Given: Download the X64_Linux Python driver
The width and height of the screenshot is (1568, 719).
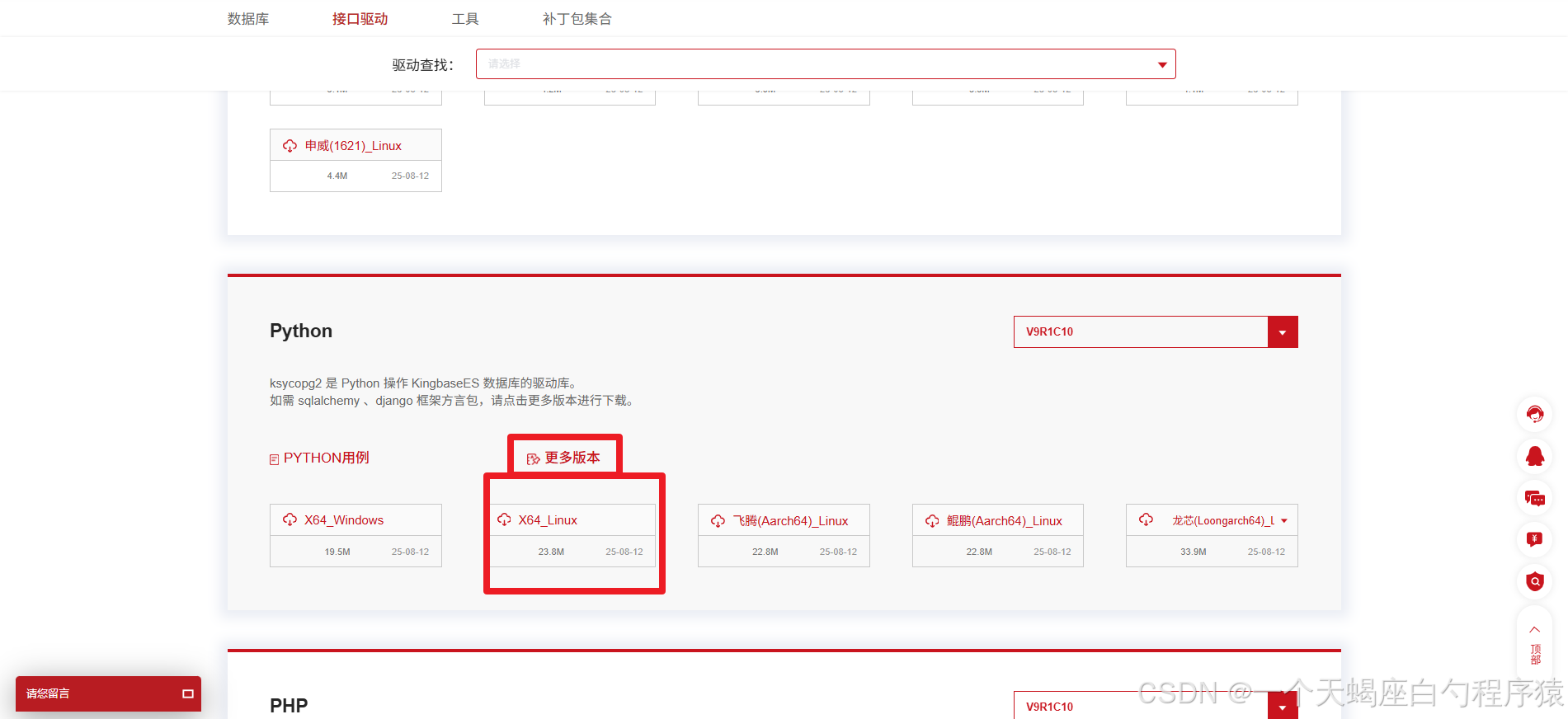Looking at the screenshot, I should point(548,520).
